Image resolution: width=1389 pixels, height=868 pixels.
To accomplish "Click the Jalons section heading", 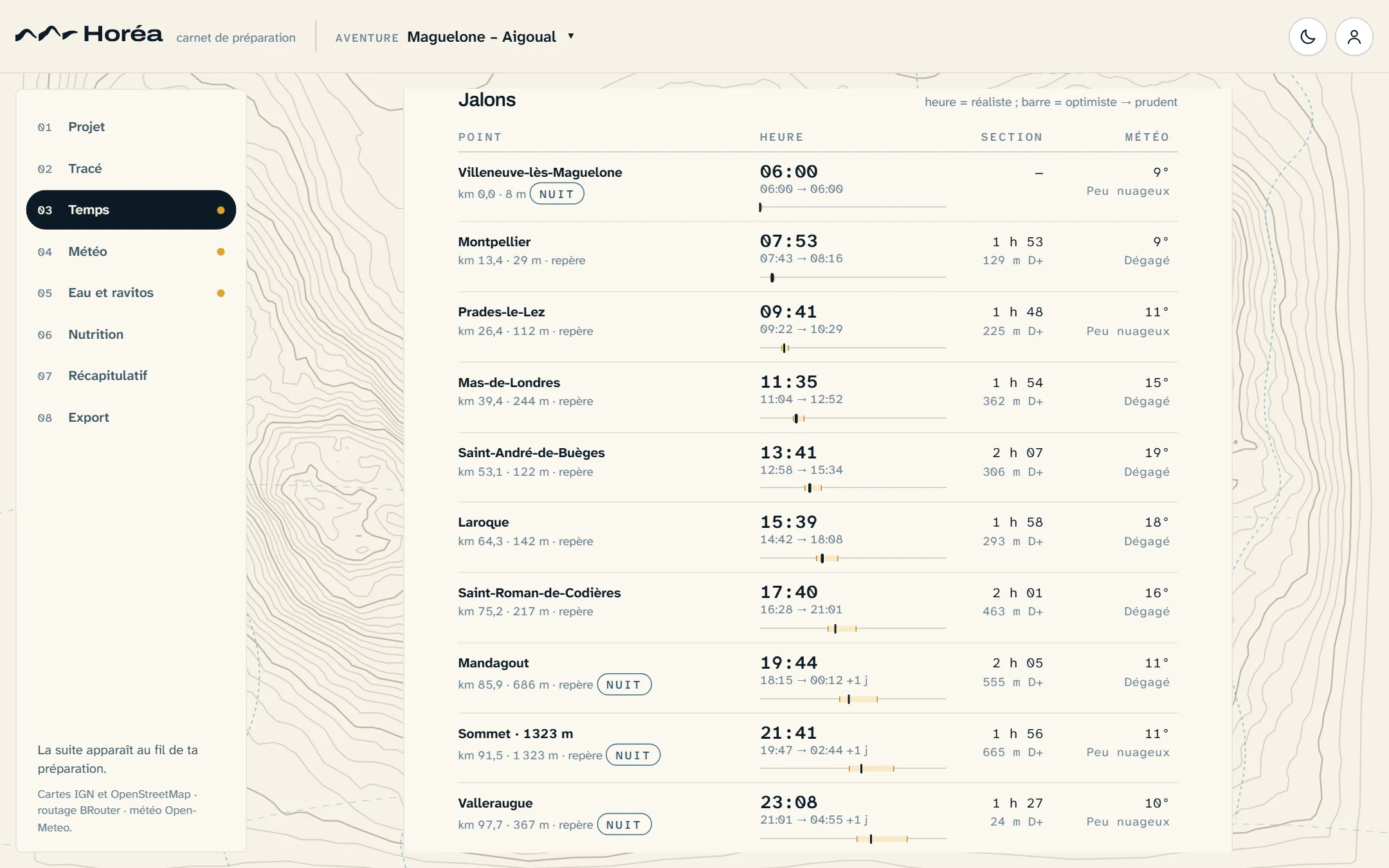I will click(487, 100).
